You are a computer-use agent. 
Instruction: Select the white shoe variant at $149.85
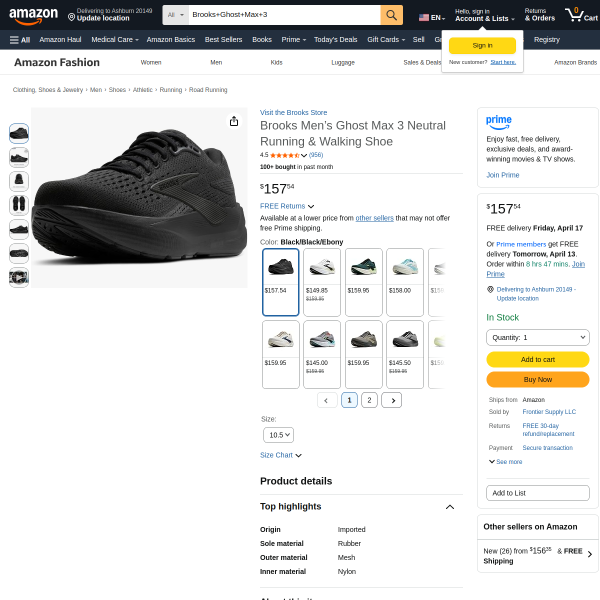[322, 281]
